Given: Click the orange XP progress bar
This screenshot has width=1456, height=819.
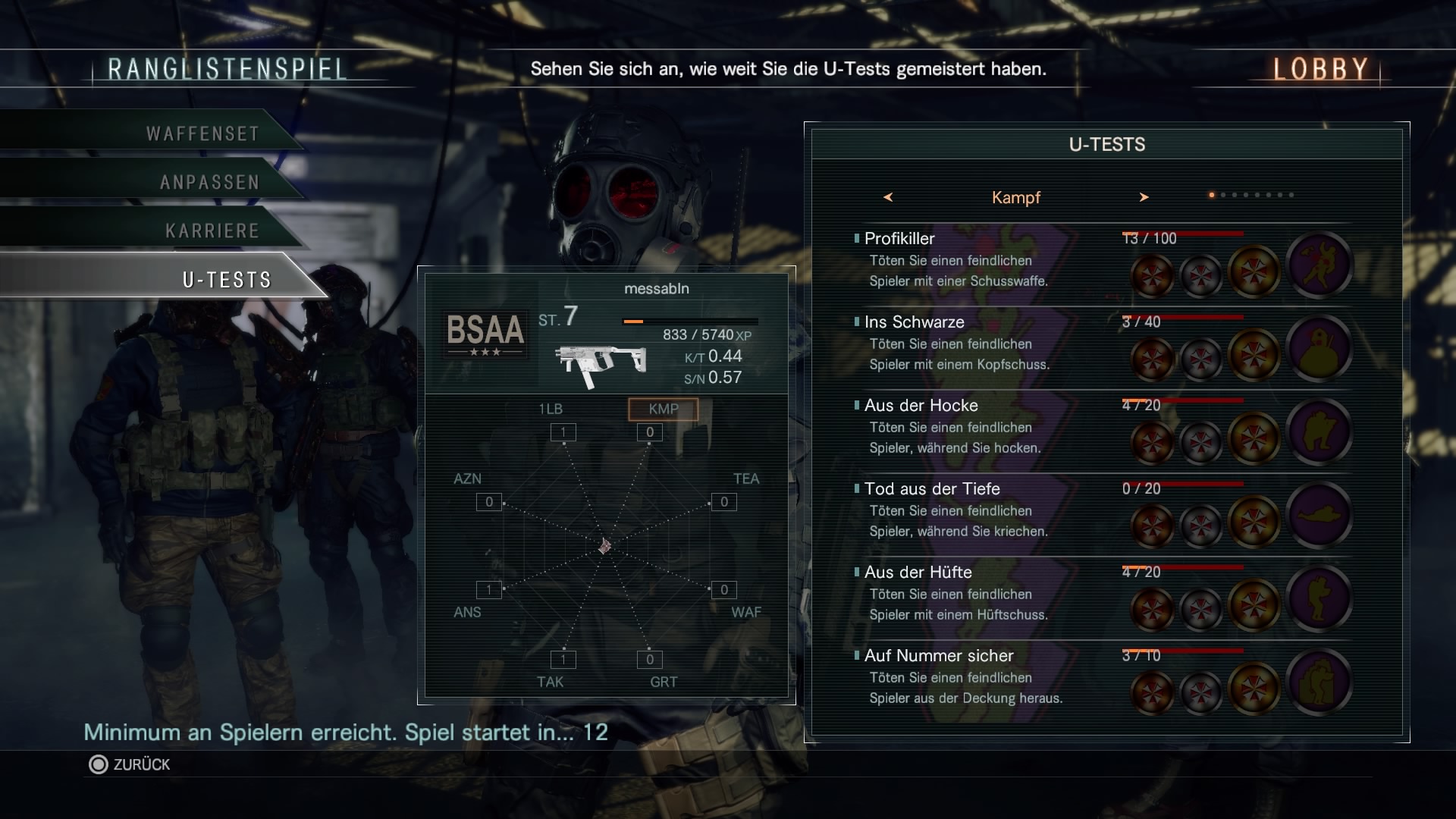Looking at the screenshot, I should [x=689, y=322].
